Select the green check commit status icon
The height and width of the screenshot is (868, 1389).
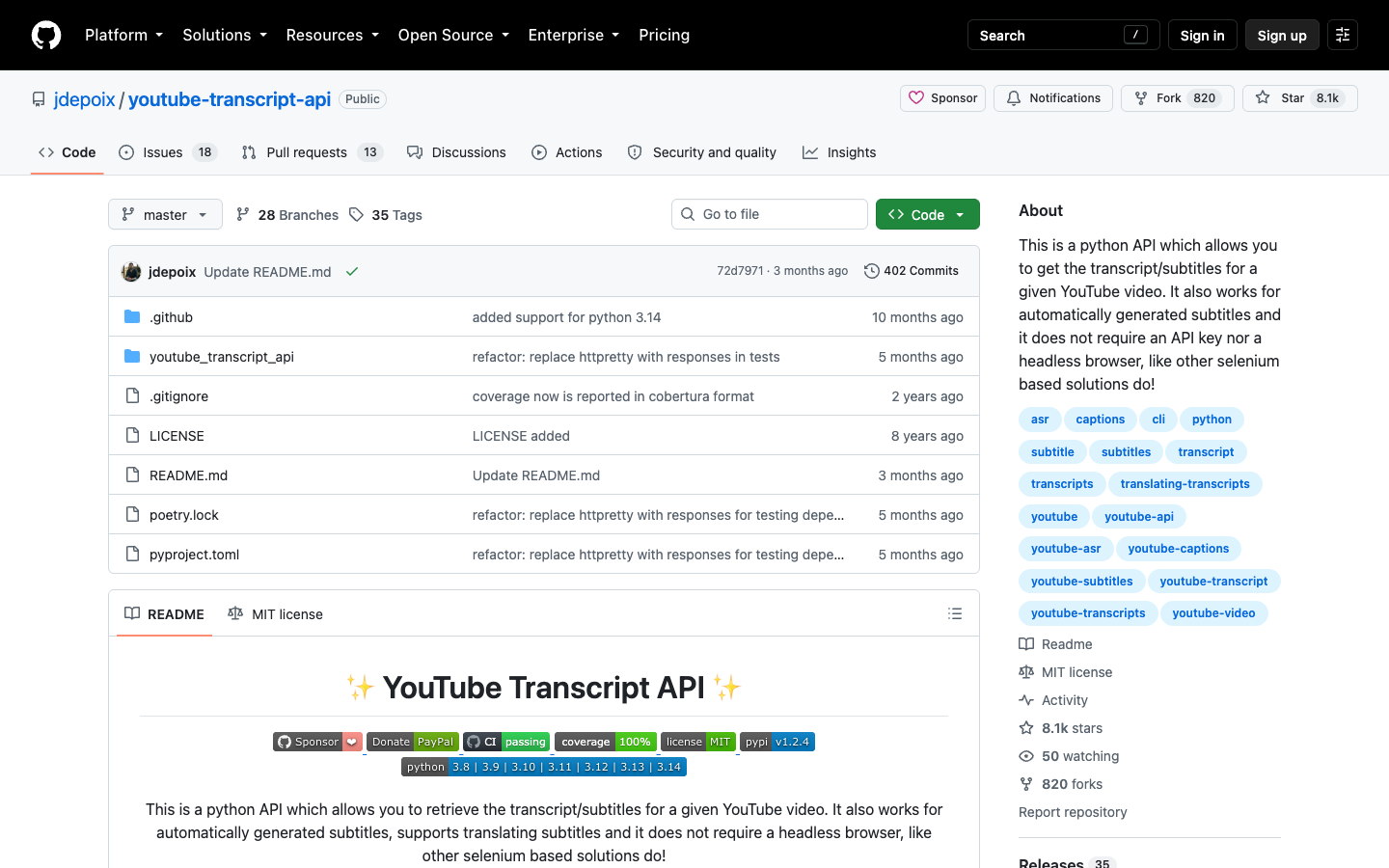[352, 272]
